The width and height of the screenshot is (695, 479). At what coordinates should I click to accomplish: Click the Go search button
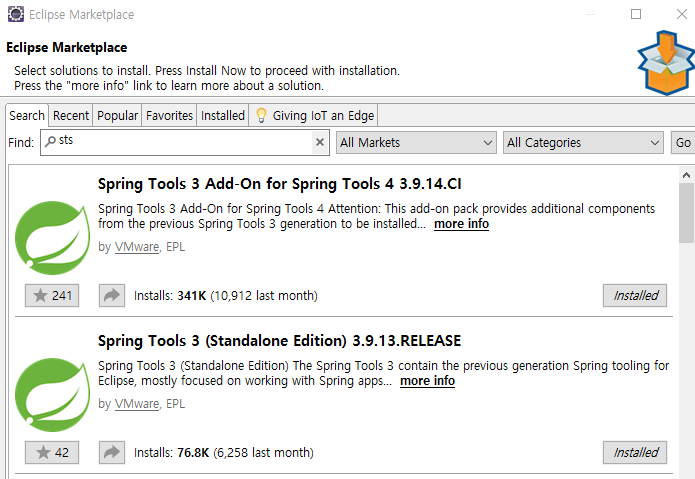(x=683, y=143)
